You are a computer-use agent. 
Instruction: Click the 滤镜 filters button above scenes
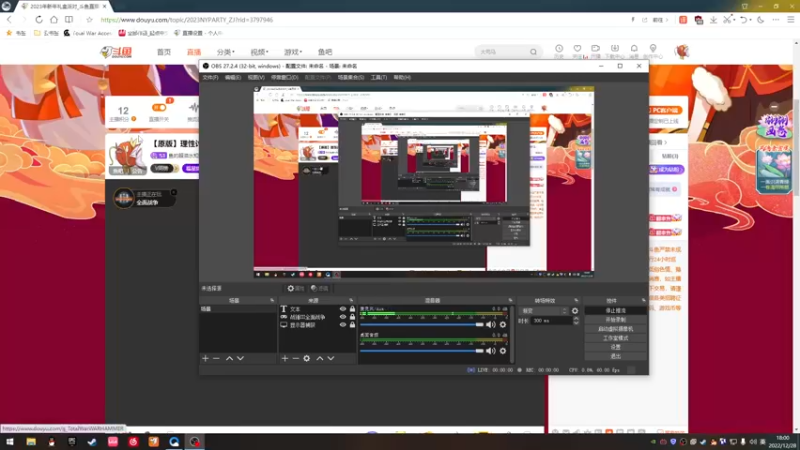[x=319, y=288]
